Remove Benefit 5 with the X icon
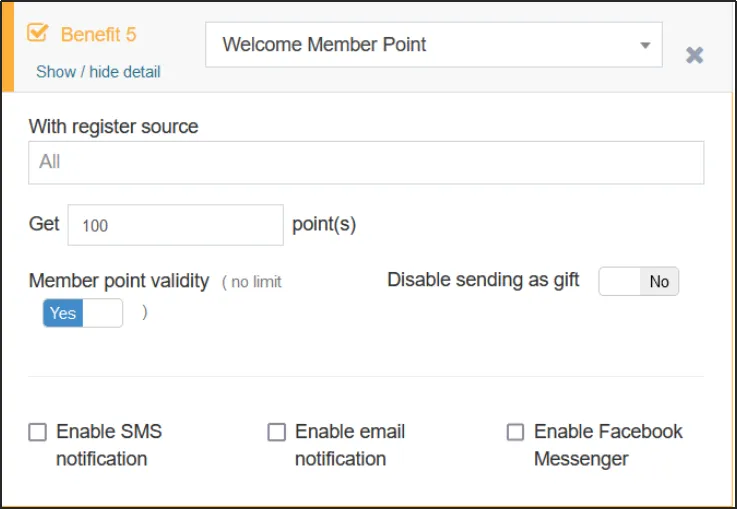Viewport: 737px width, 509px height. (694, 55)
